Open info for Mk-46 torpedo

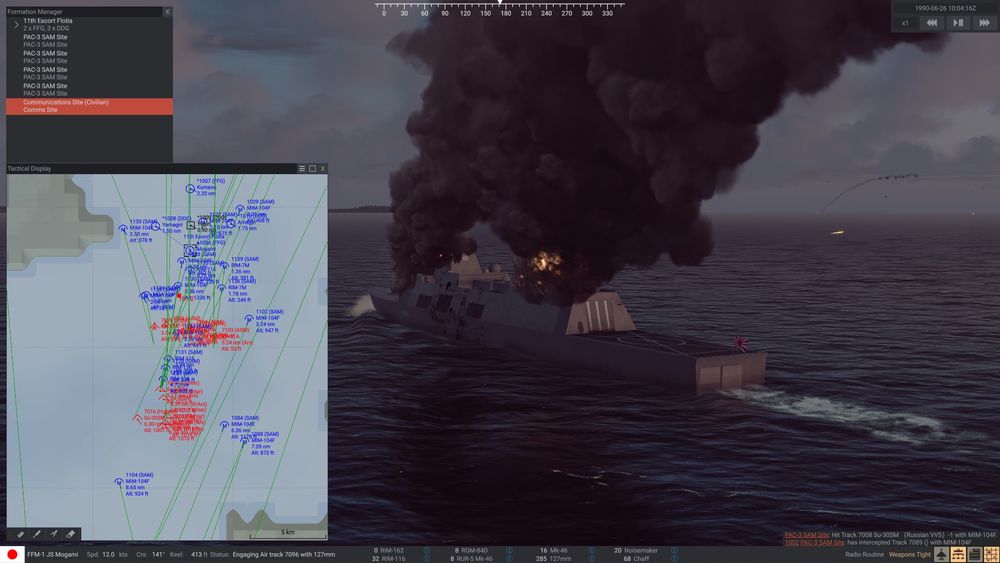(x=591, y=550)
